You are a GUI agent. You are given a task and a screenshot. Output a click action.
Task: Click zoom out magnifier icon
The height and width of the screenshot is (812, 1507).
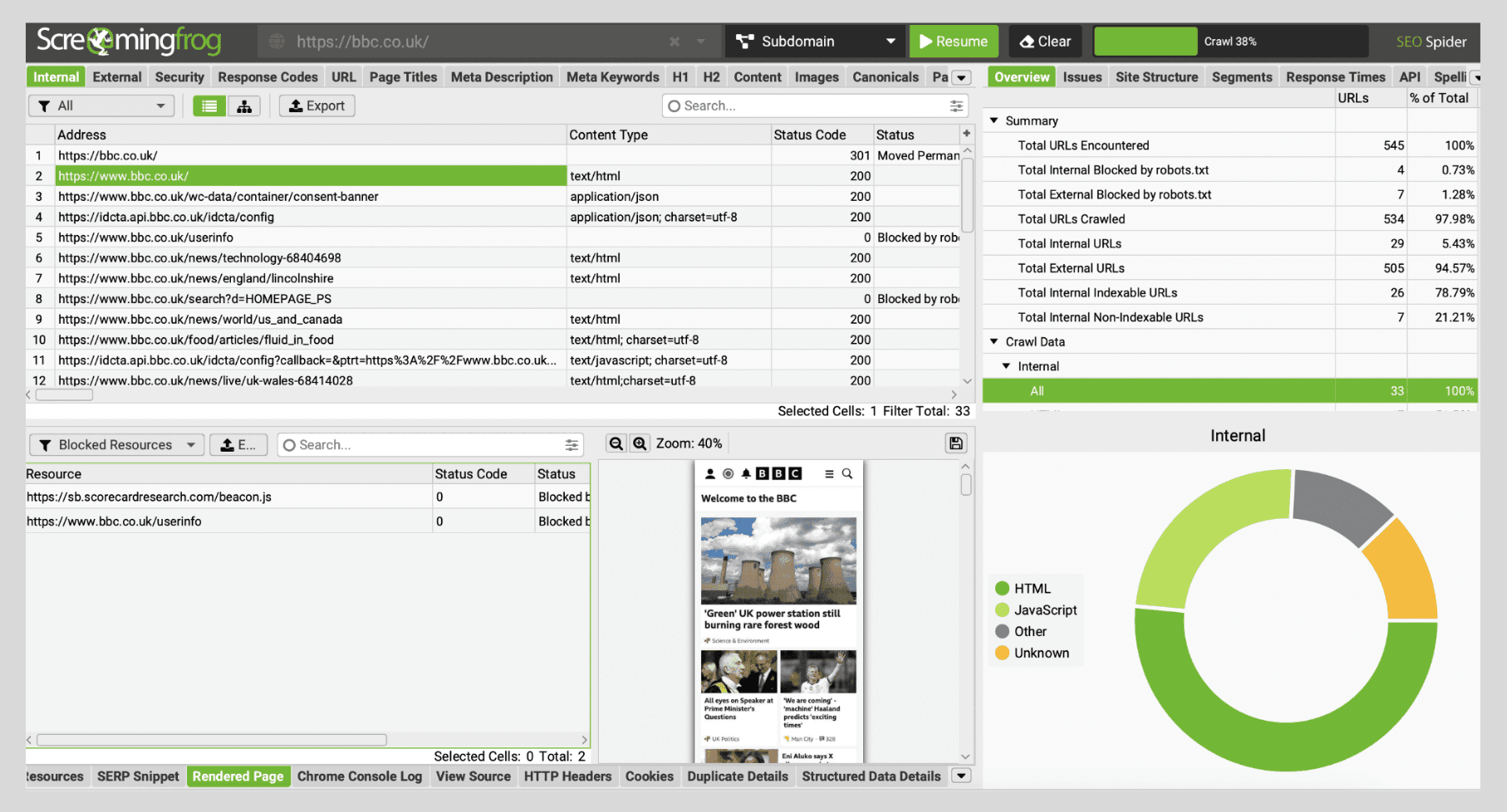point(616,444)
